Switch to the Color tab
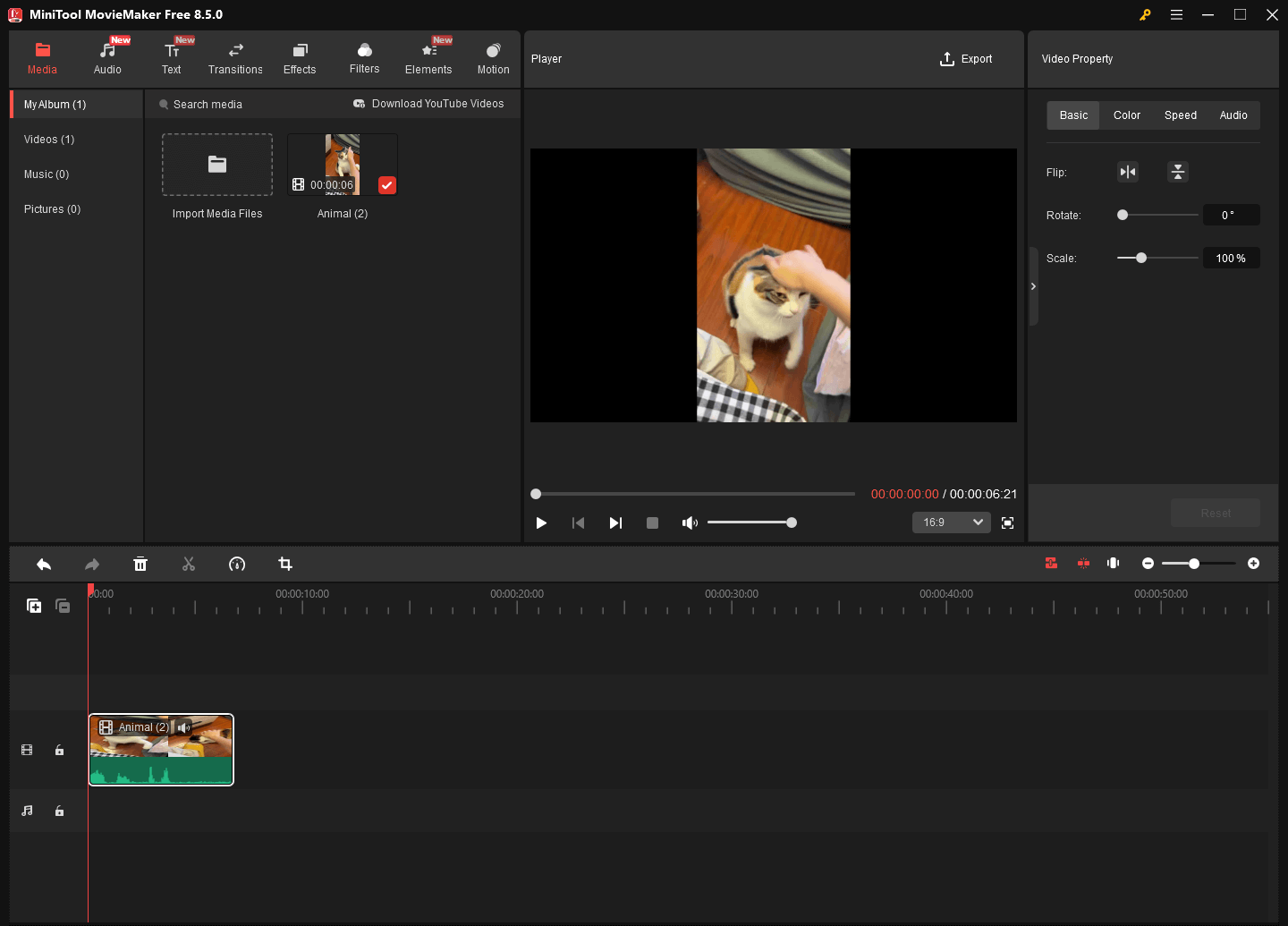1288x926 pixels. tap(1126, 115)
